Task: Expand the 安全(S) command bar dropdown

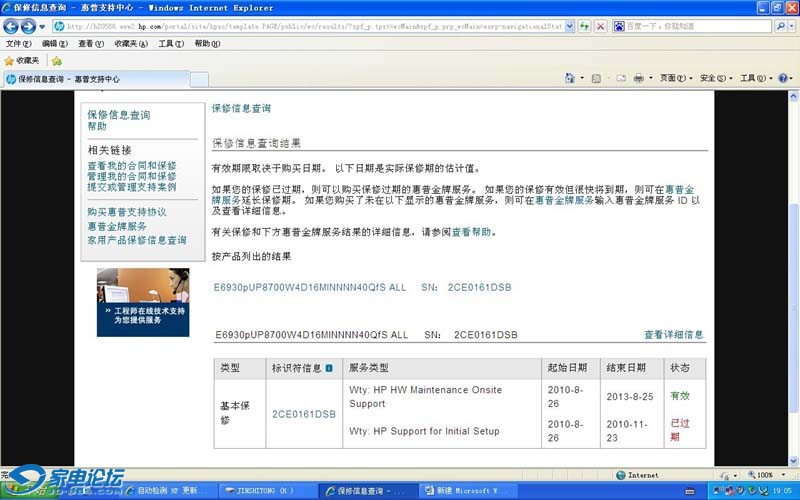Action: click(x=716, y=78)
